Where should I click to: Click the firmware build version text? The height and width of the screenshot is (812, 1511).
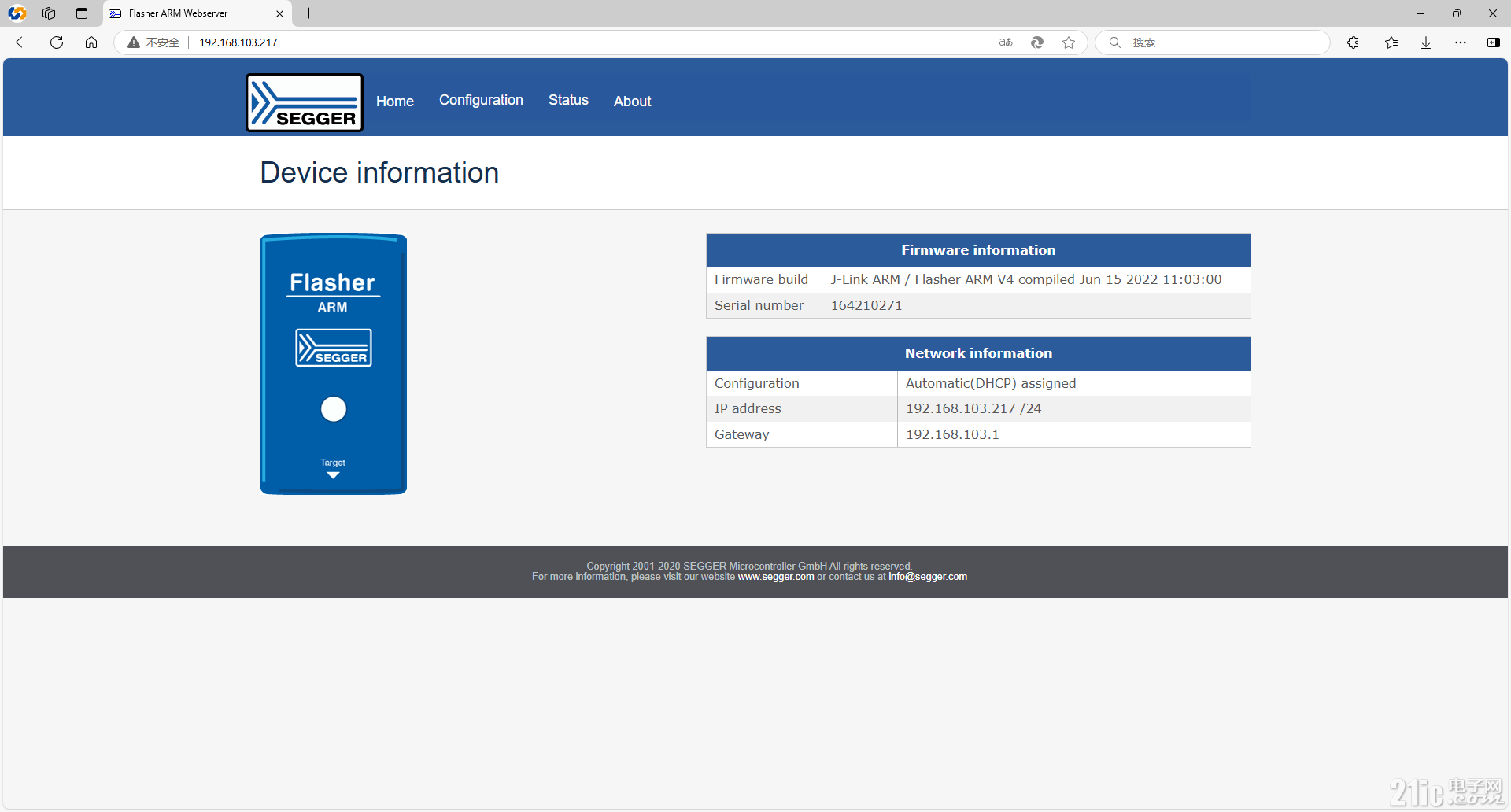1026,279
